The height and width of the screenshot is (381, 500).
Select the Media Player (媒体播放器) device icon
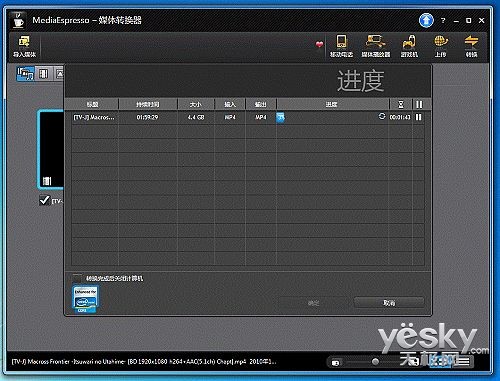(376, 46)
